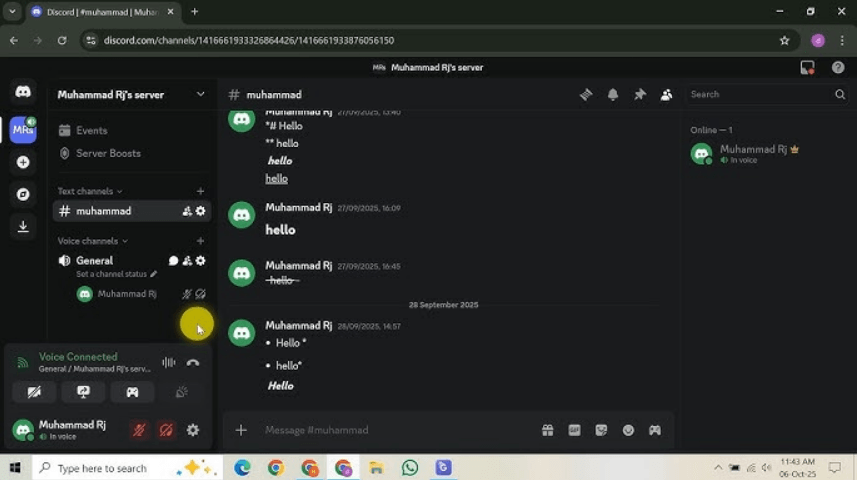The width and height of the screenshot is (857, 480).
Task: Create new text channel plus button
Action: click(200, 191)
